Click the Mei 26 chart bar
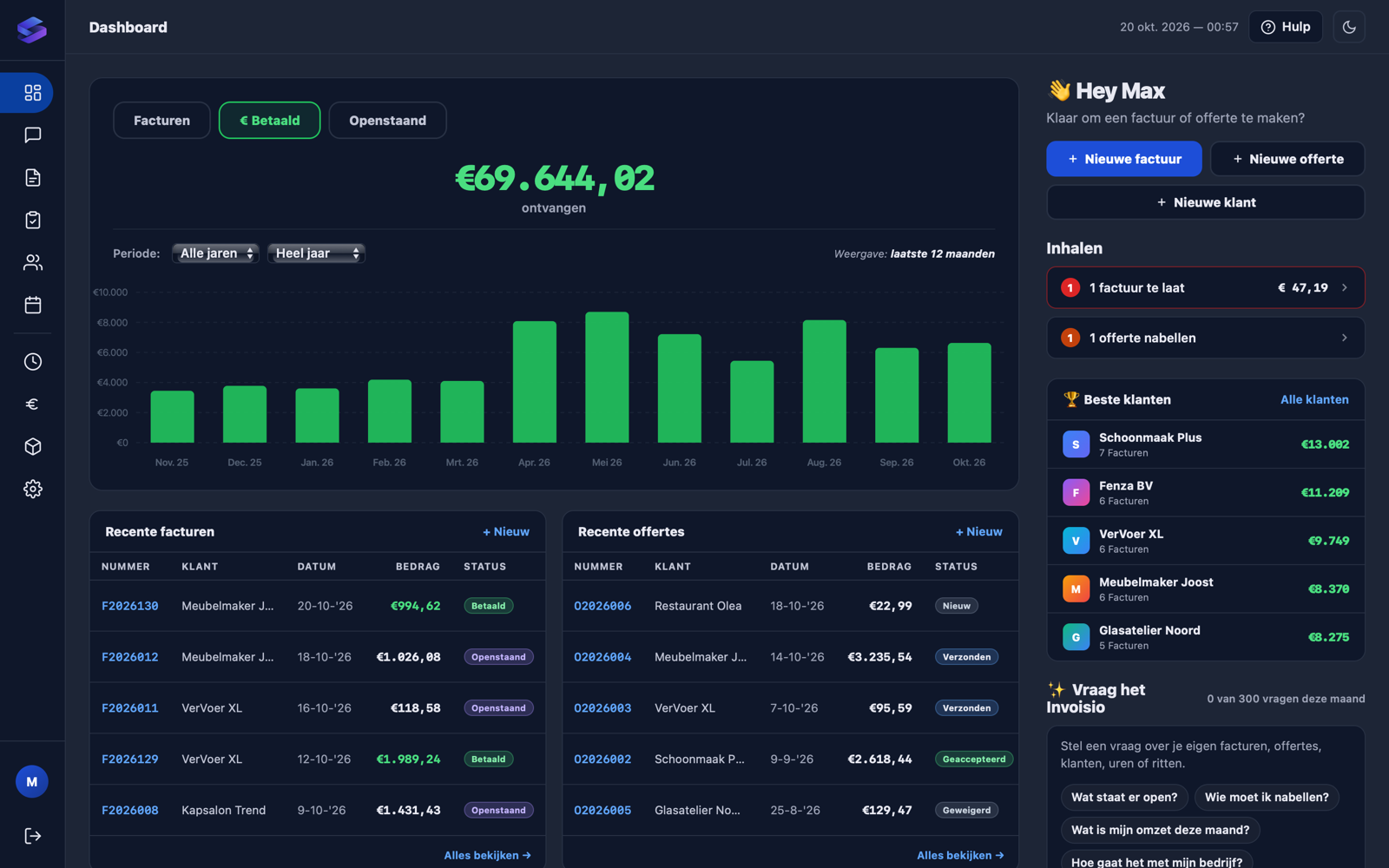This screenshot has height=868, width=1389. [607, 378]
